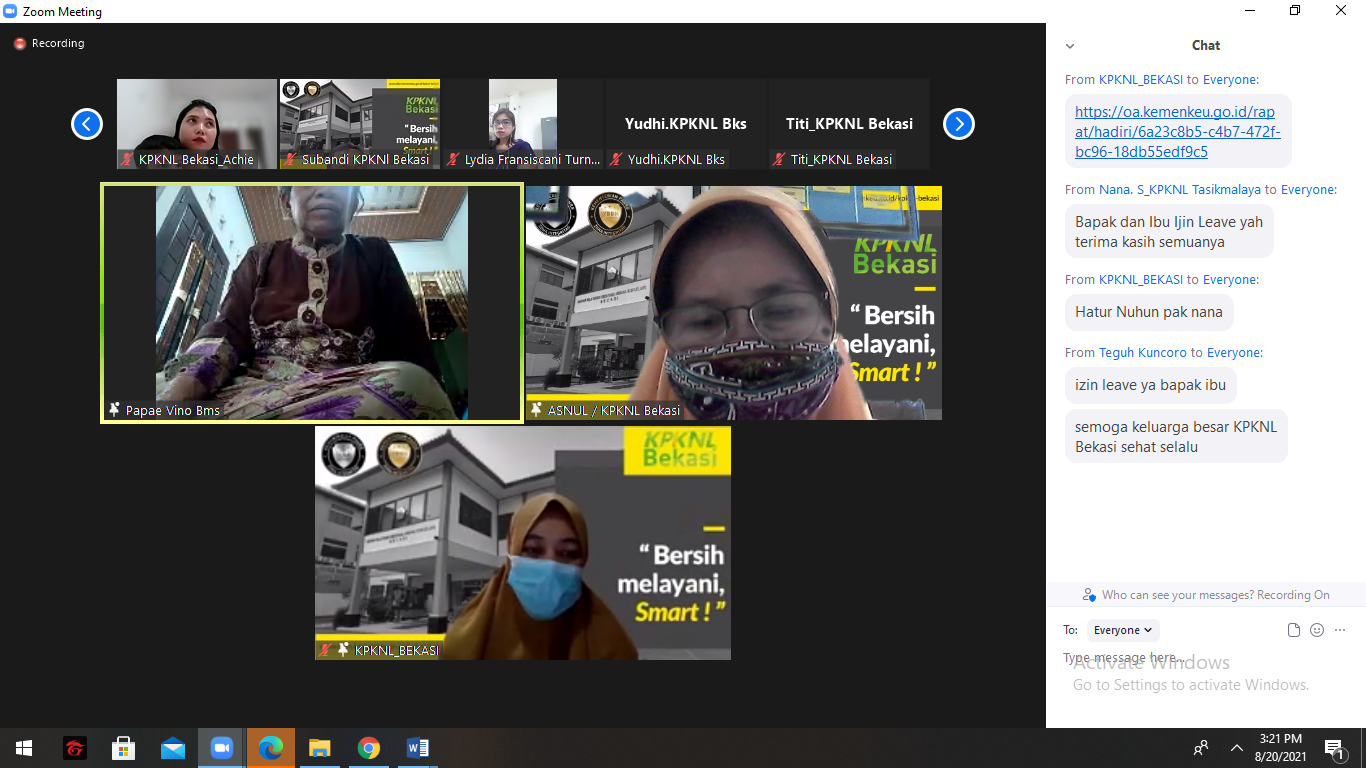Viewport: 1366px width, 768px height.
Task: Collapse the Chat panel chevron
Action: click(x=1070, y=46)
